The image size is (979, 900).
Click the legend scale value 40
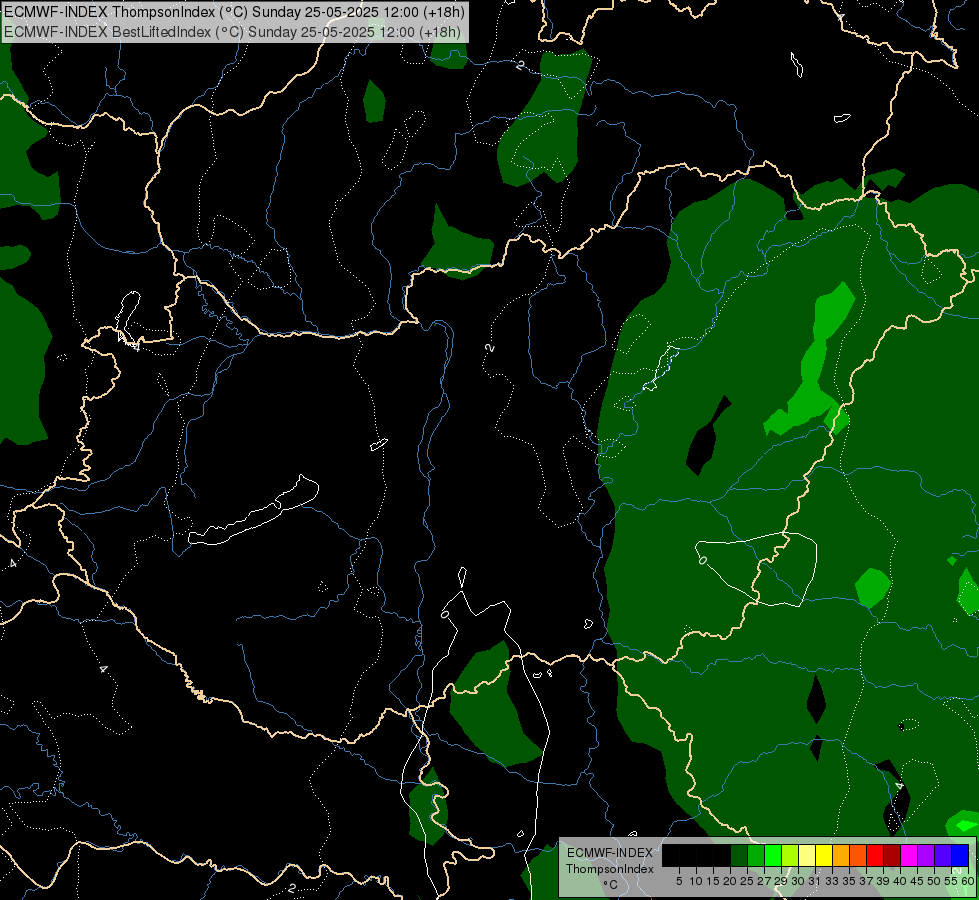point(900,881)
